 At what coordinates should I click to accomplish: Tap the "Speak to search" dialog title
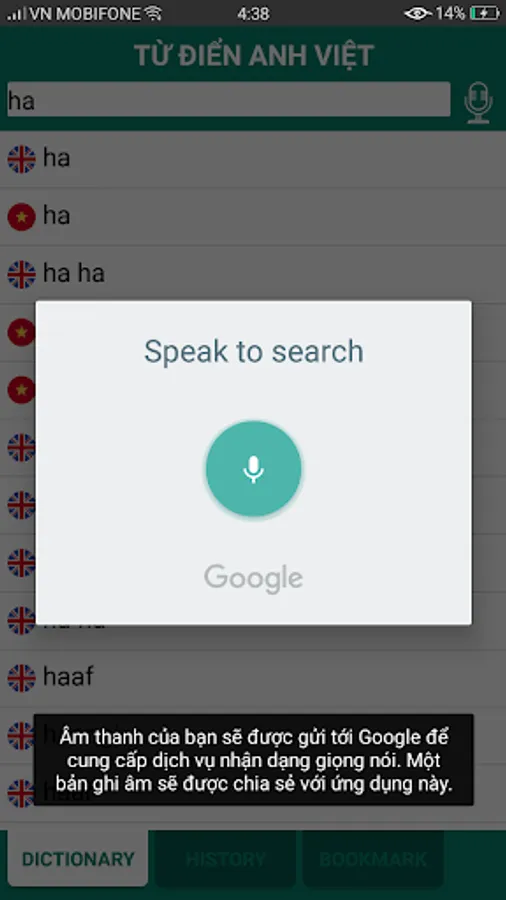pyautogui.click(x=254, y=351)
